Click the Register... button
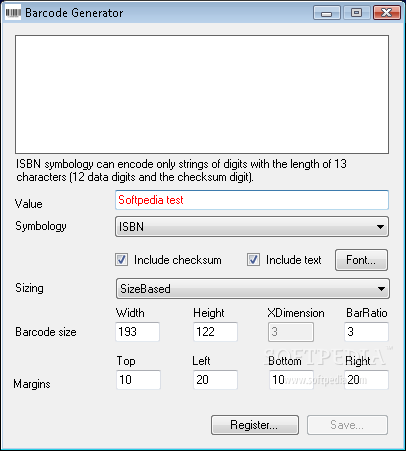Image resolution: width=406 pixels, height=451 pixels. point(255,425)
